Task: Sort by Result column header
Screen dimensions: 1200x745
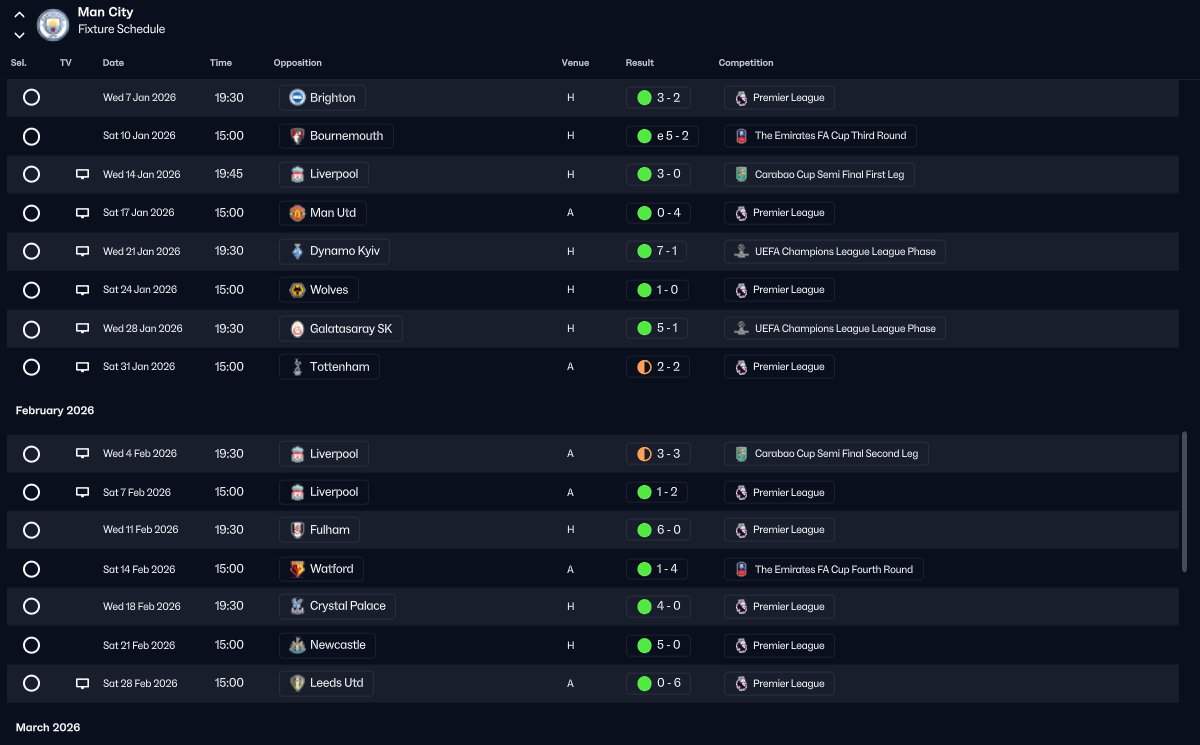Action: 640,63
